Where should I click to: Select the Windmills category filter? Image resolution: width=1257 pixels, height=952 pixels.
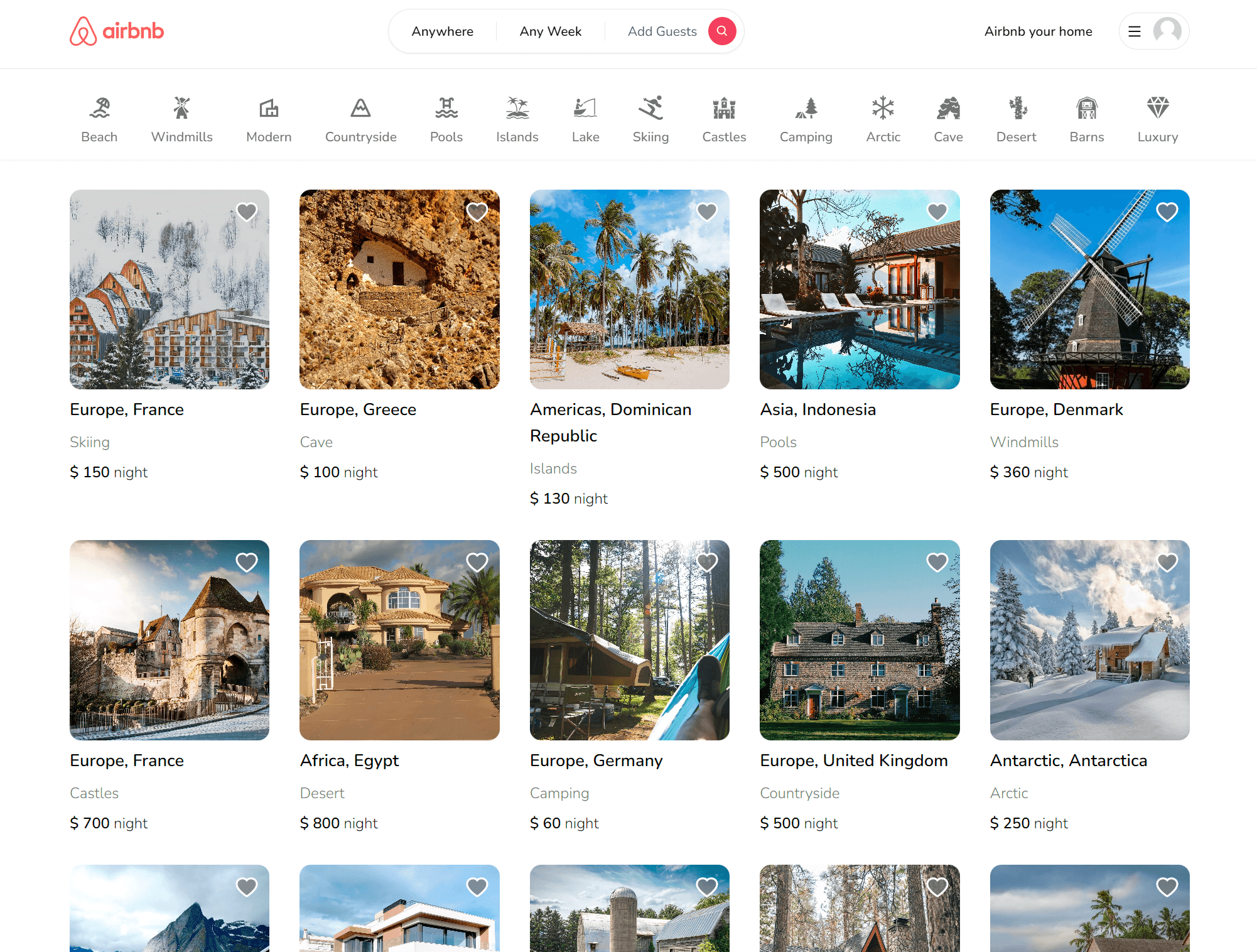[181, 118]
